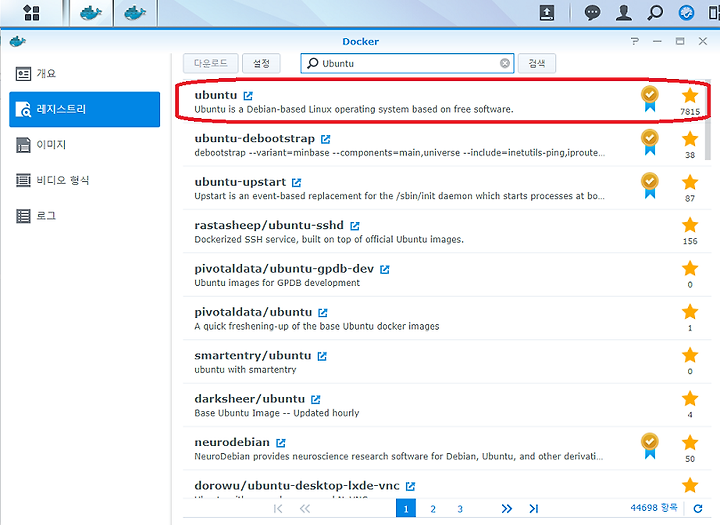Image resolution: width=720 pixels, height=525 pixels.
Task: Click the 다운로드 download button
Action: coord(211,63)
